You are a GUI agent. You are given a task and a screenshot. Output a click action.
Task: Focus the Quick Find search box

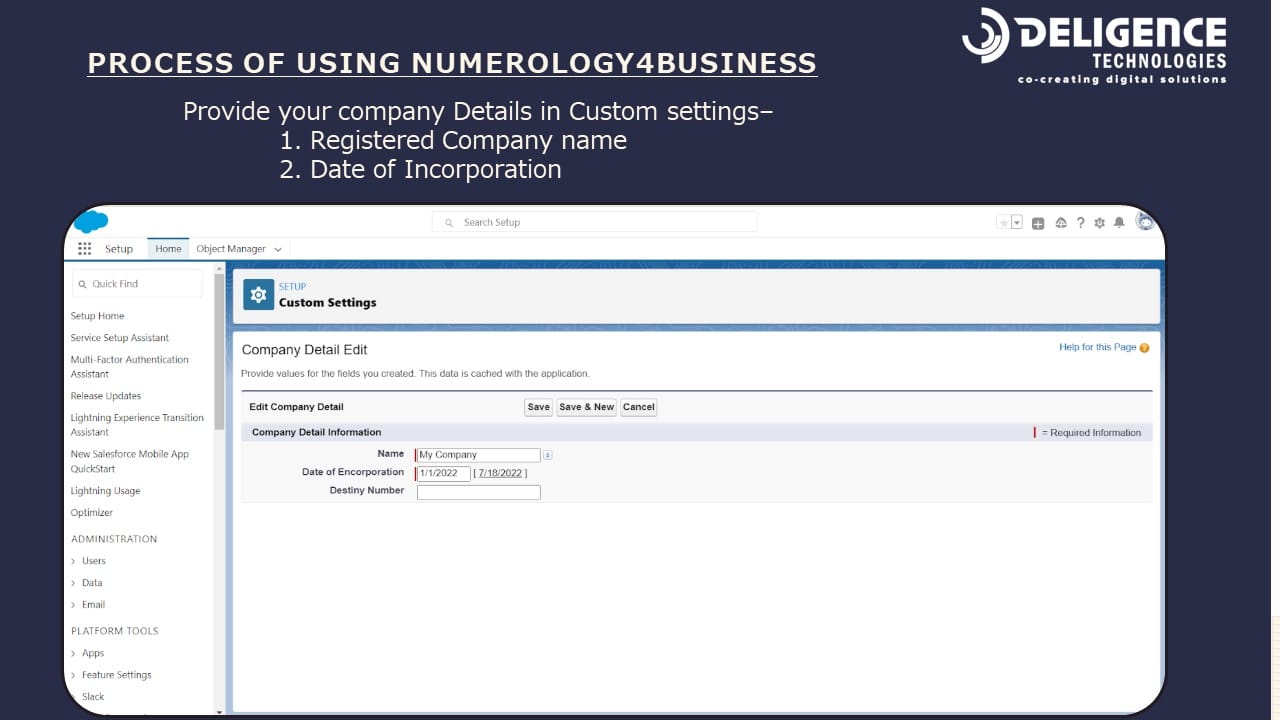[x=138, y=284]
